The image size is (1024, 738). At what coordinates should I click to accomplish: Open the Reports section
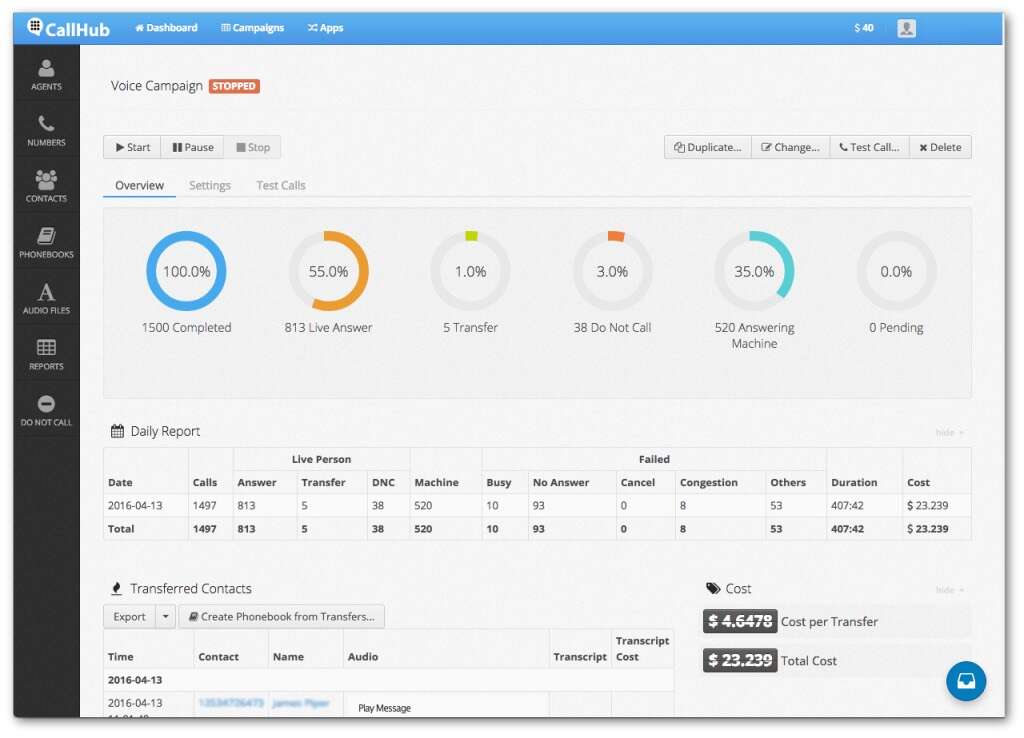[46, 352]
